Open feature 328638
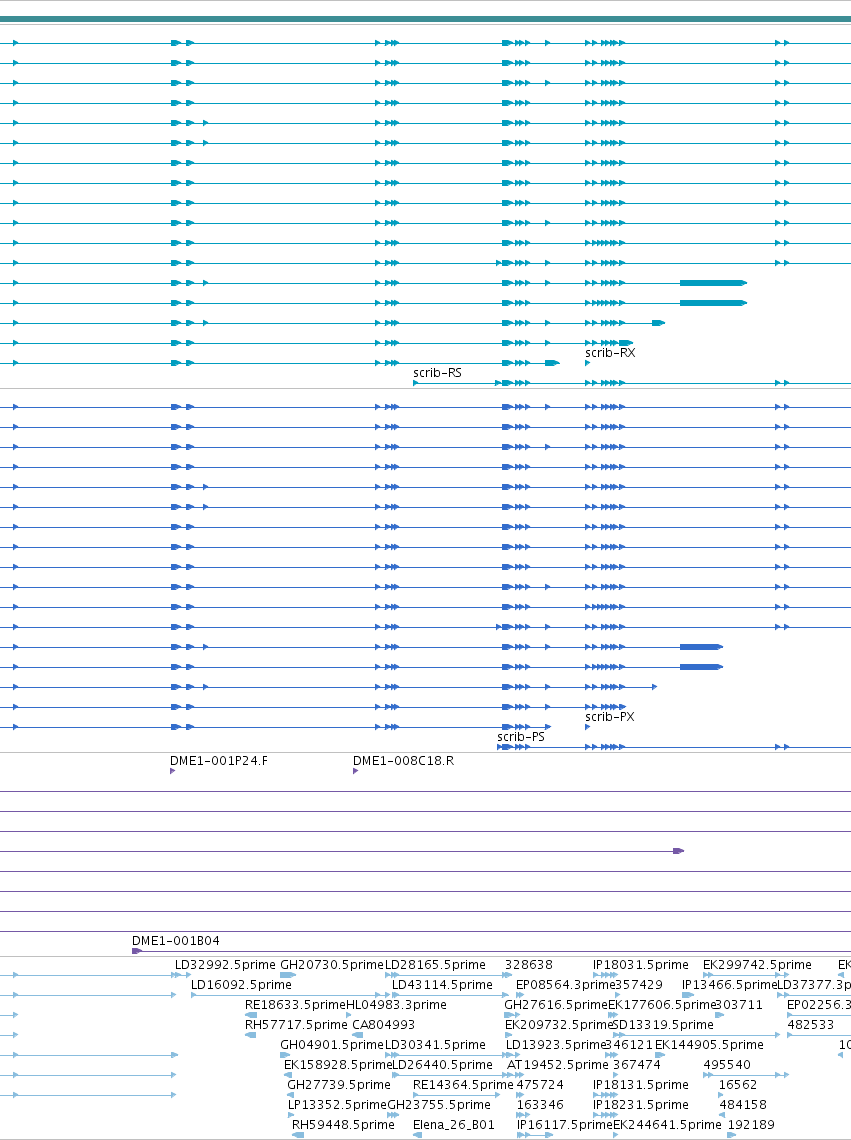The image size is (851, 1140). tap(529, 965)
